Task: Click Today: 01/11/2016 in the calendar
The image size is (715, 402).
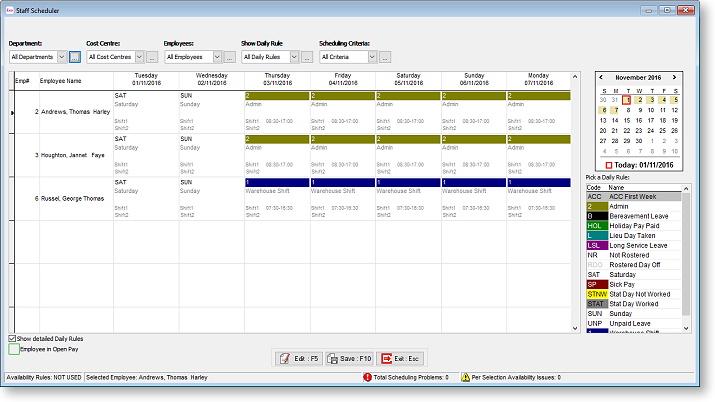Action: point(641,164)
